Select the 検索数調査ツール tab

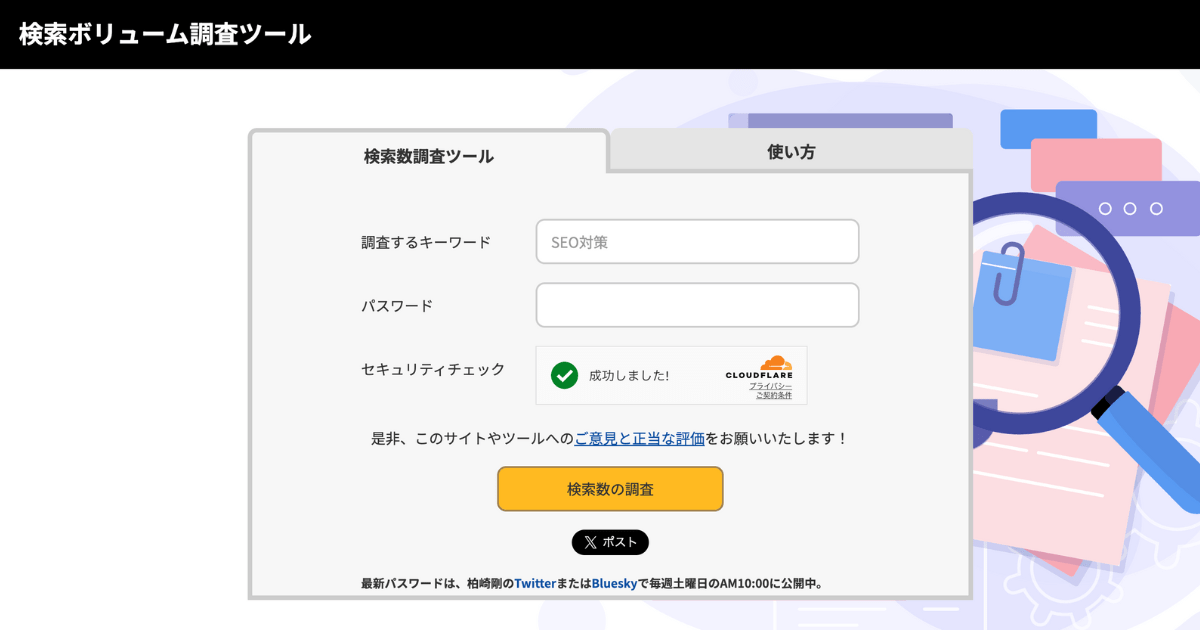(x=428, y=155)
